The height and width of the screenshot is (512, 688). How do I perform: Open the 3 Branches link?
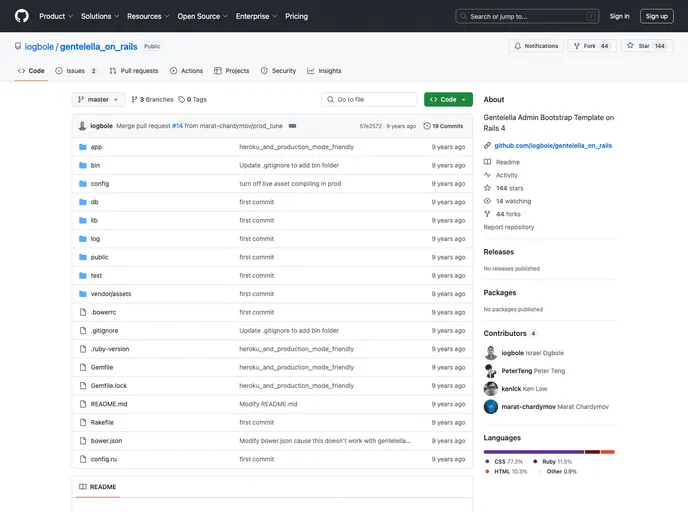point(152,100)
